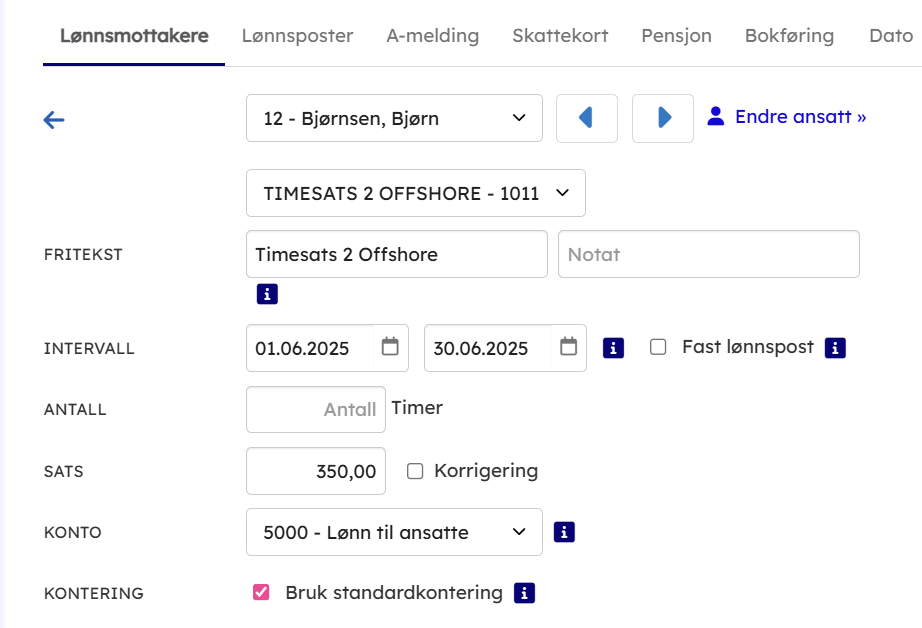Go to next employee with right arrow
The image size is (922, 628).
click(663, 118)
